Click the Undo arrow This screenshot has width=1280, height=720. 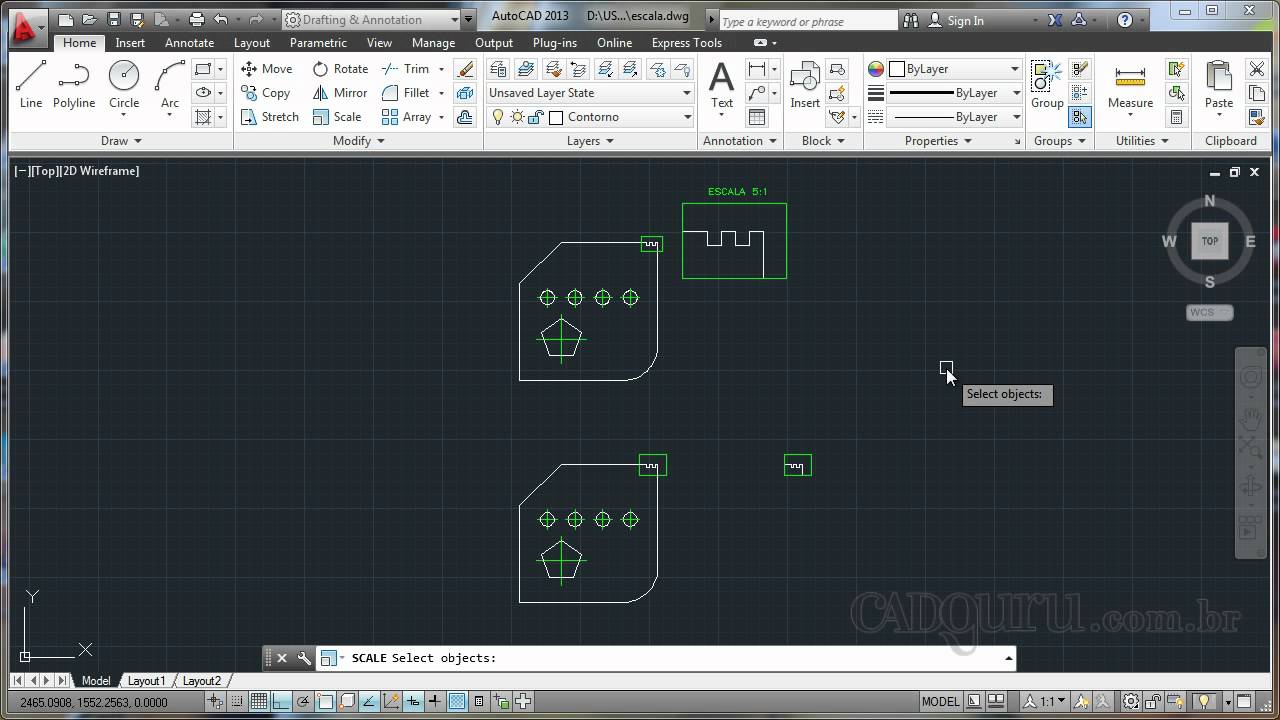point(221,20)
